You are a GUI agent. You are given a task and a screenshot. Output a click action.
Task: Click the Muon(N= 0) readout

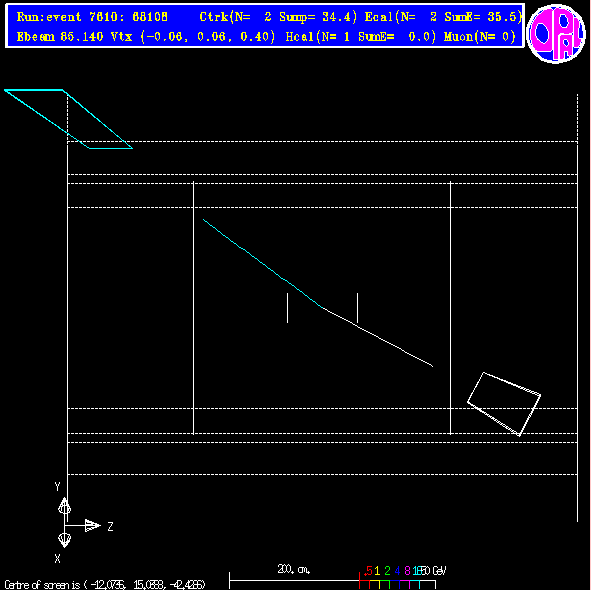pos(479,37)
